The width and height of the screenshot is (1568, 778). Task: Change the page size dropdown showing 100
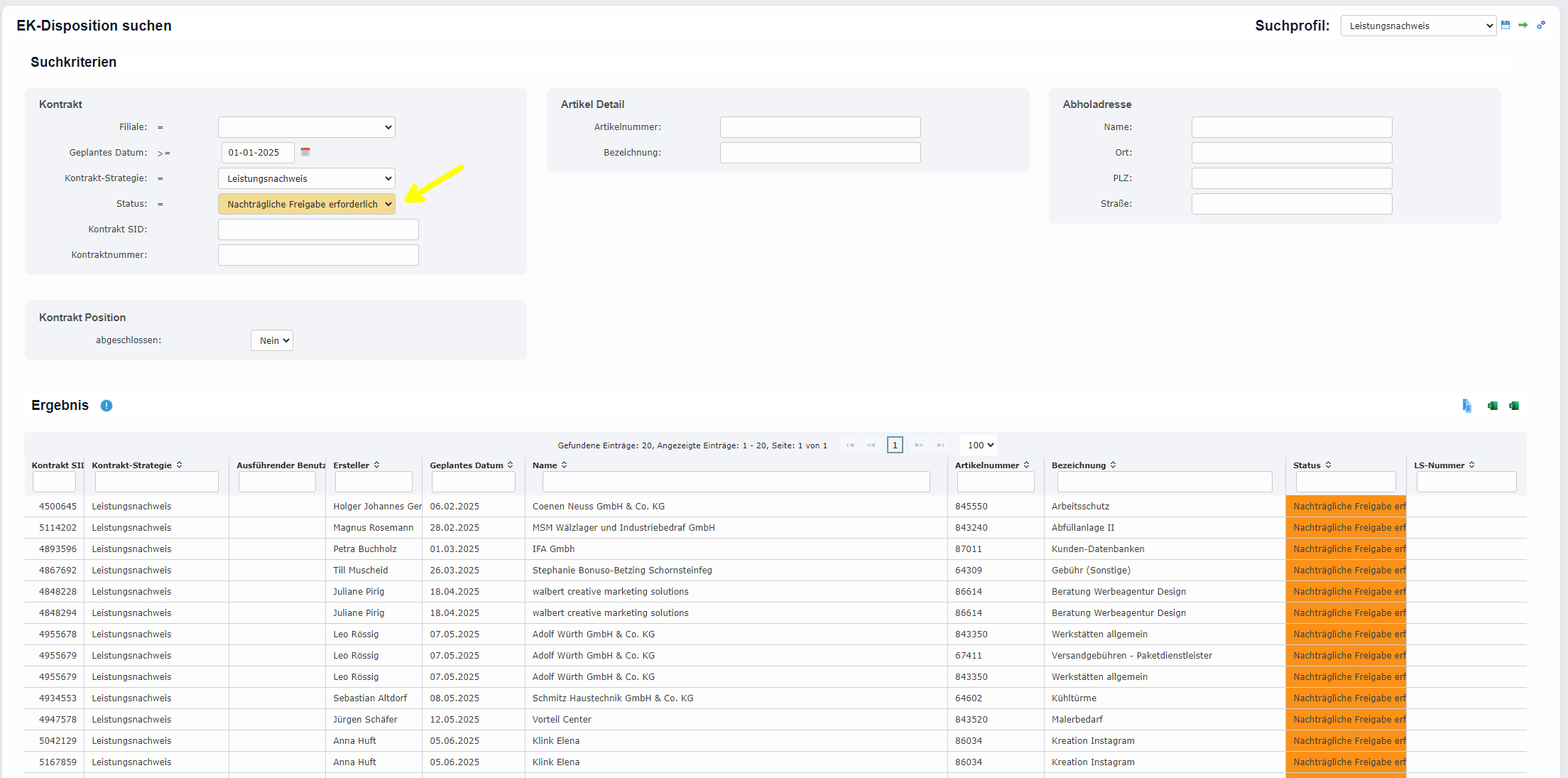[979, 445]
